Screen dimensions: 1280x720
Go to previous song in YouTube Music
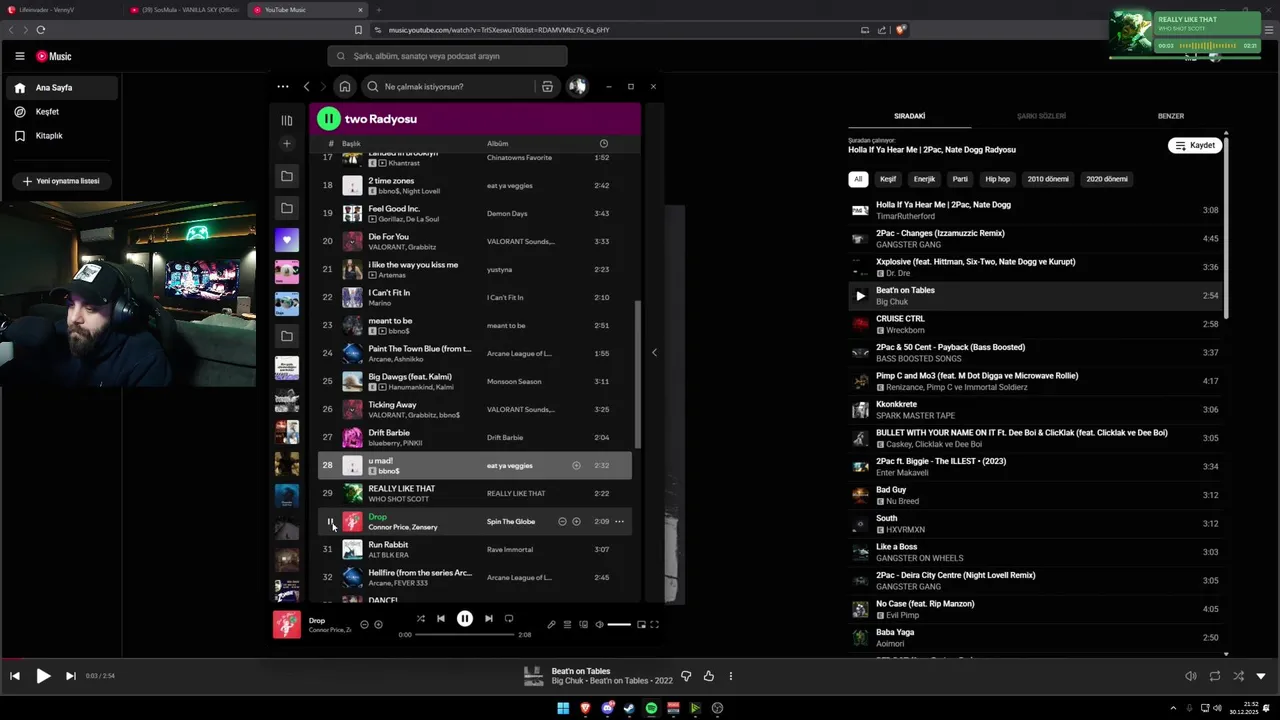click(x=15, y=676)
